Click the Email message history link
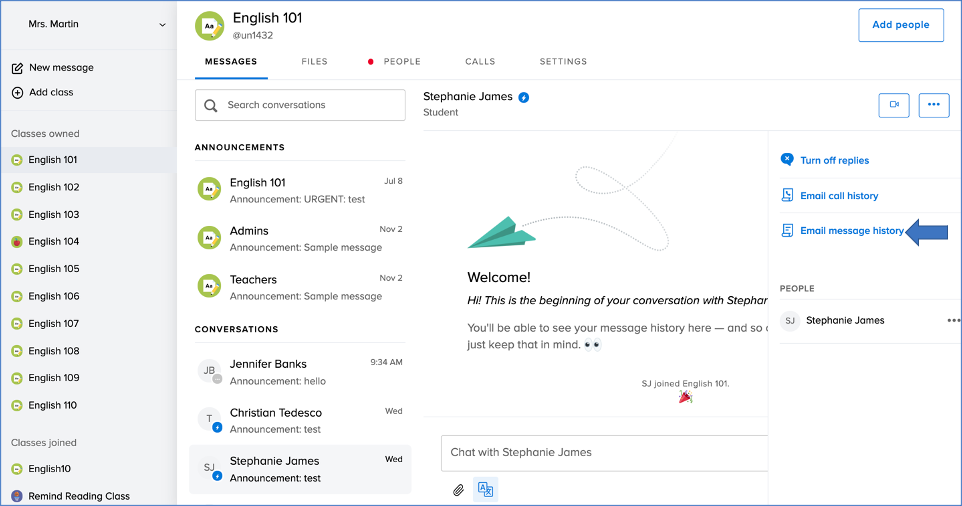Screen dimensions: 962x506 (851, 231)
